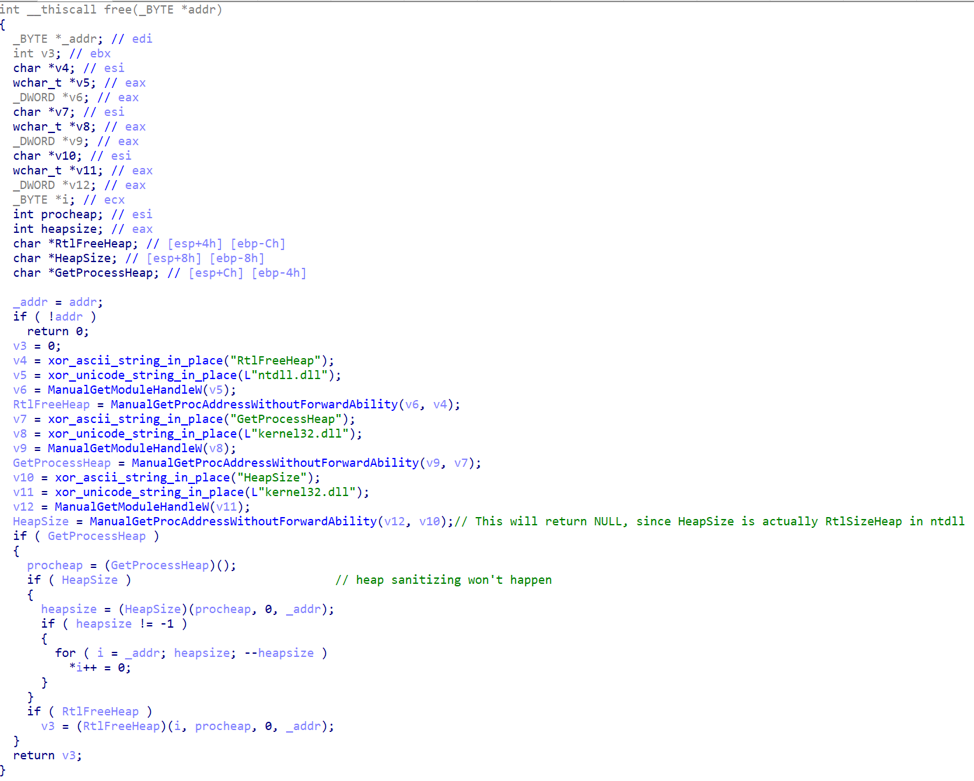
Task: Select the "RtlFreeHeap" string literal
Action: pyautogui.click(x=276, y=360)
